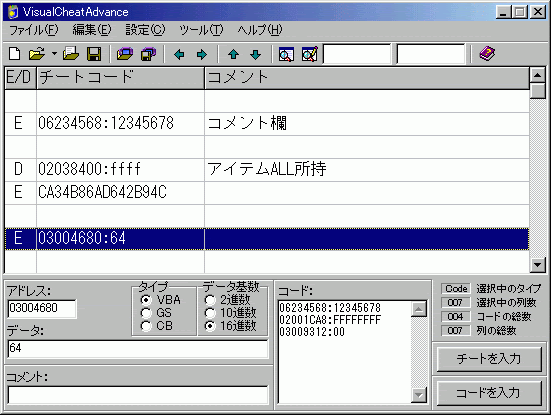Open the ファイル(F) menu
551x415 pixels.
[33, 30]
